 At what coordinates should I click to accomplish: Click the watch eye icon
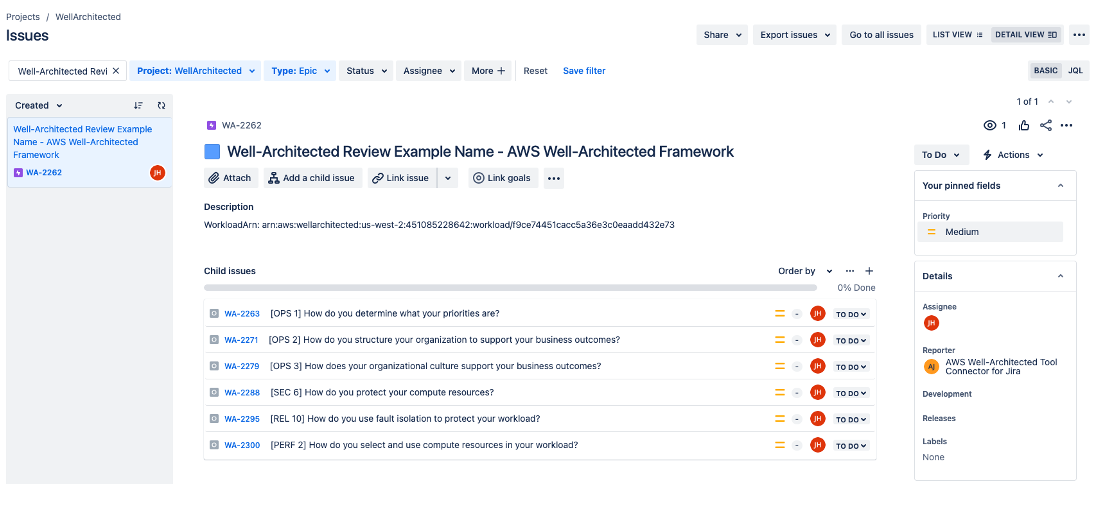(x=990, y=125)
